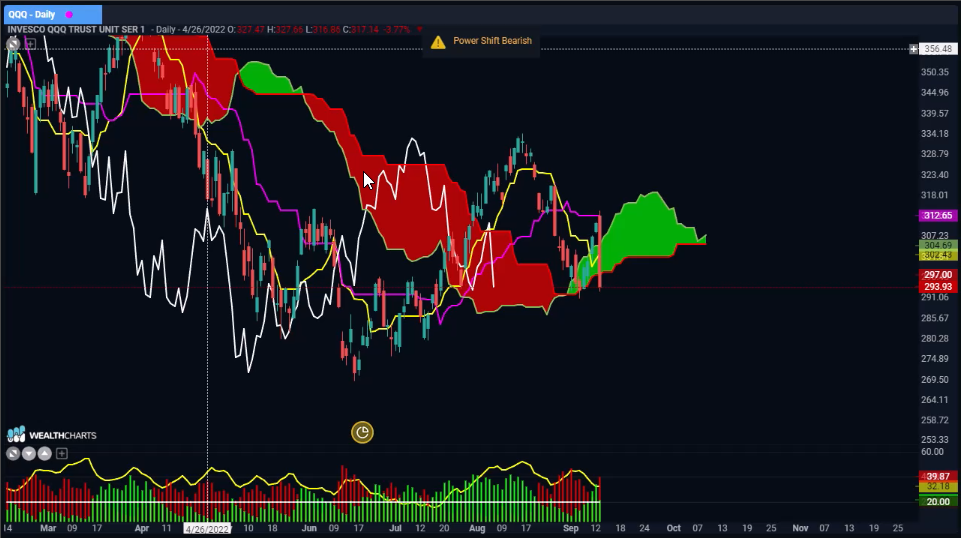
Task: Click the 20.00 indicator level tag
Action: point(937,502)
